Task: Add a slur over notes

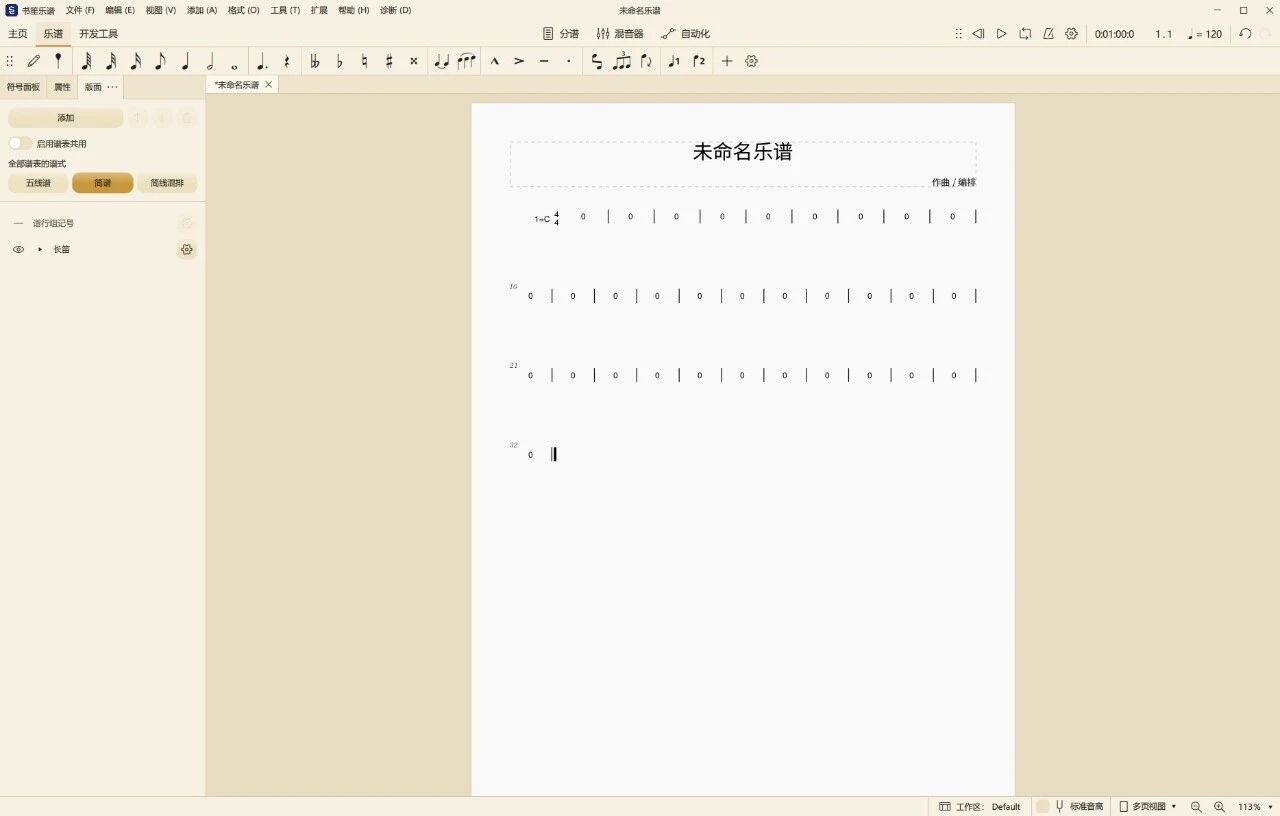Action: [x=467, y=61]
